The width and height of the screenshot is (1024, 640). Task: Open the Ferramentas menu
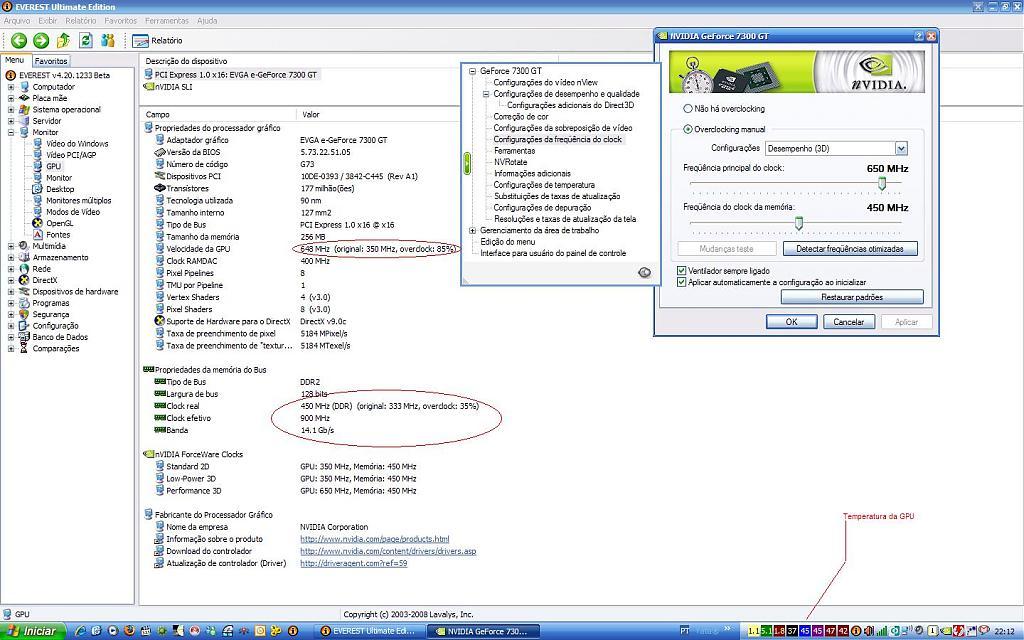coord(167,21)
